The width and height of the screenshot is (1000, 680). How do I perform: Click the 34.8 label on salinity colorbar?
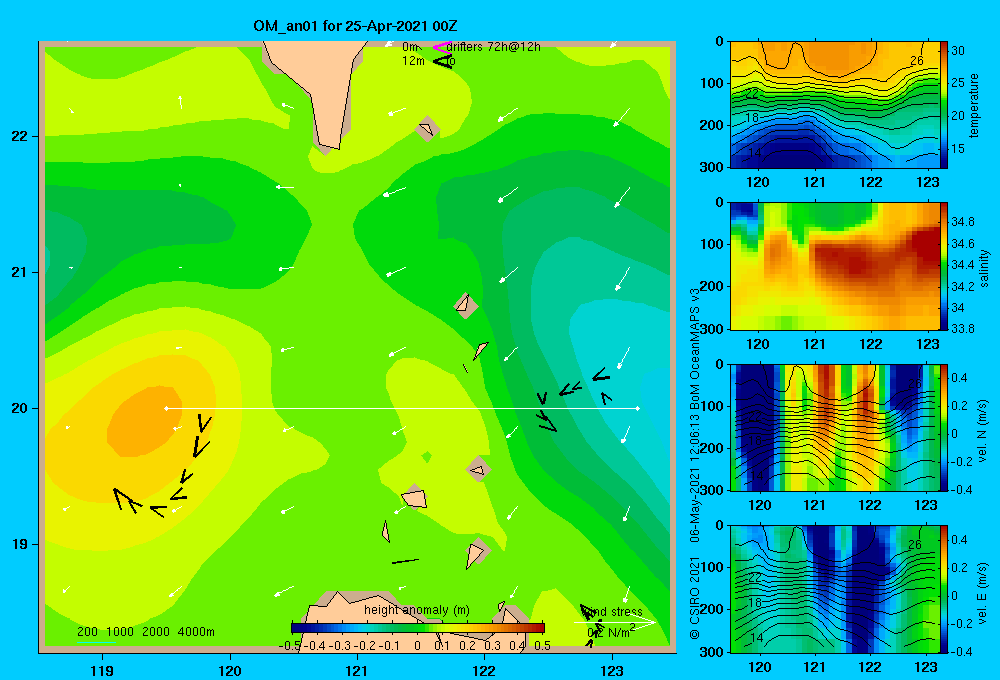click(962, 221)
